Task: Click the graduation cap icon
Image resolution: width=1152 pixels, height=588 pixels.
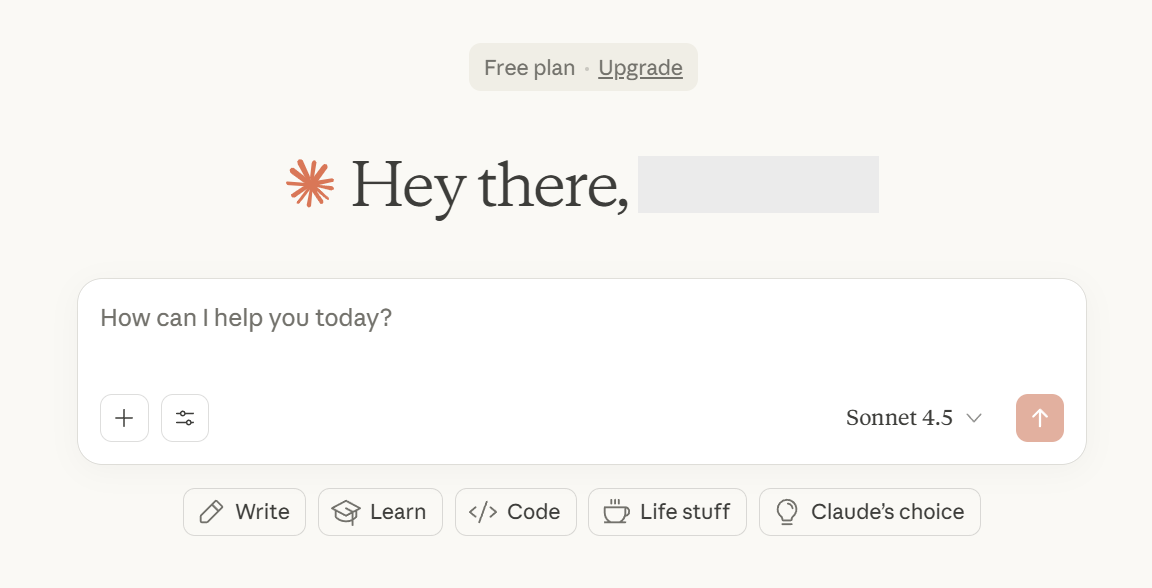Action: (346, 512)
